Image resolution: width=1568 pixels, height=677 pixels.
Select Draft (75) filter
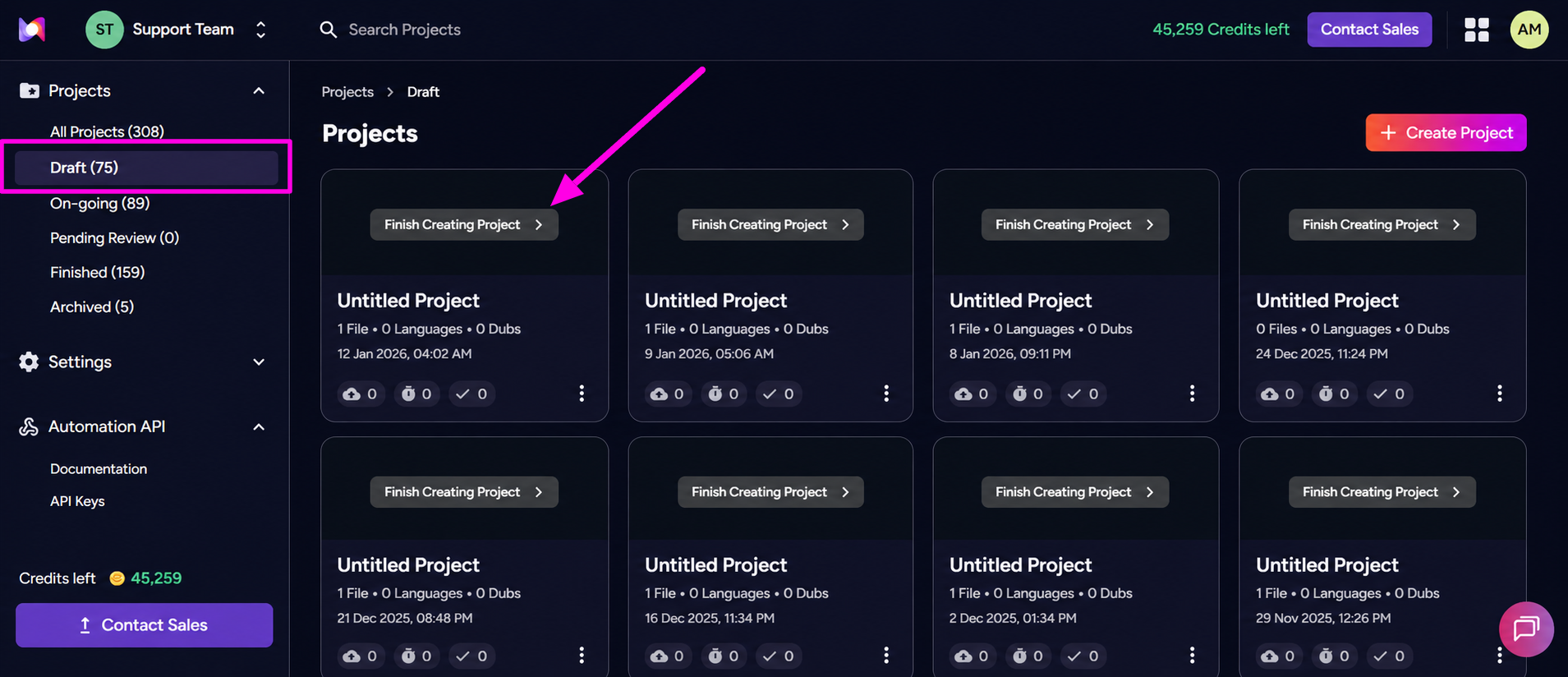(x=146, y=168)
